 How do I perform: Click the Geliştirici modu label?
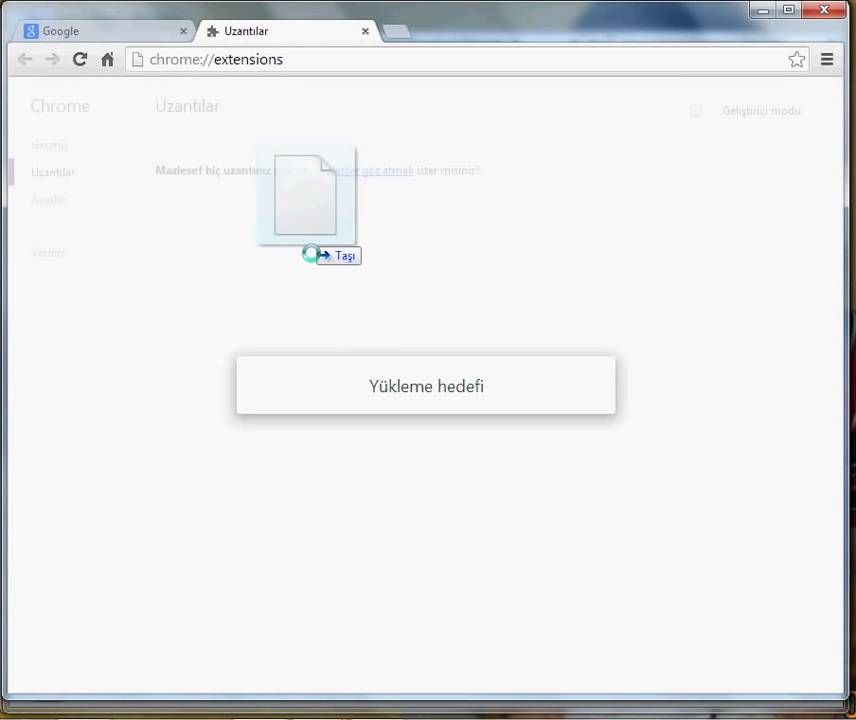pos(762,111)
